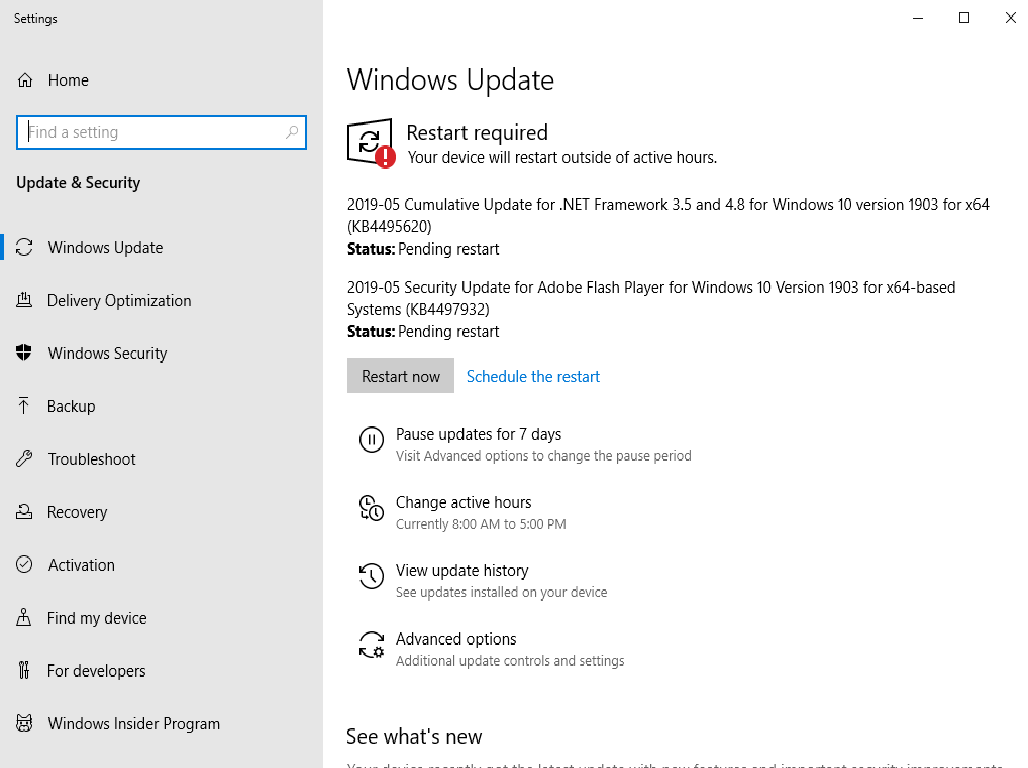Click the See what's new heading
Viewport: 1028px width, 768px height.
click(414, 737)
